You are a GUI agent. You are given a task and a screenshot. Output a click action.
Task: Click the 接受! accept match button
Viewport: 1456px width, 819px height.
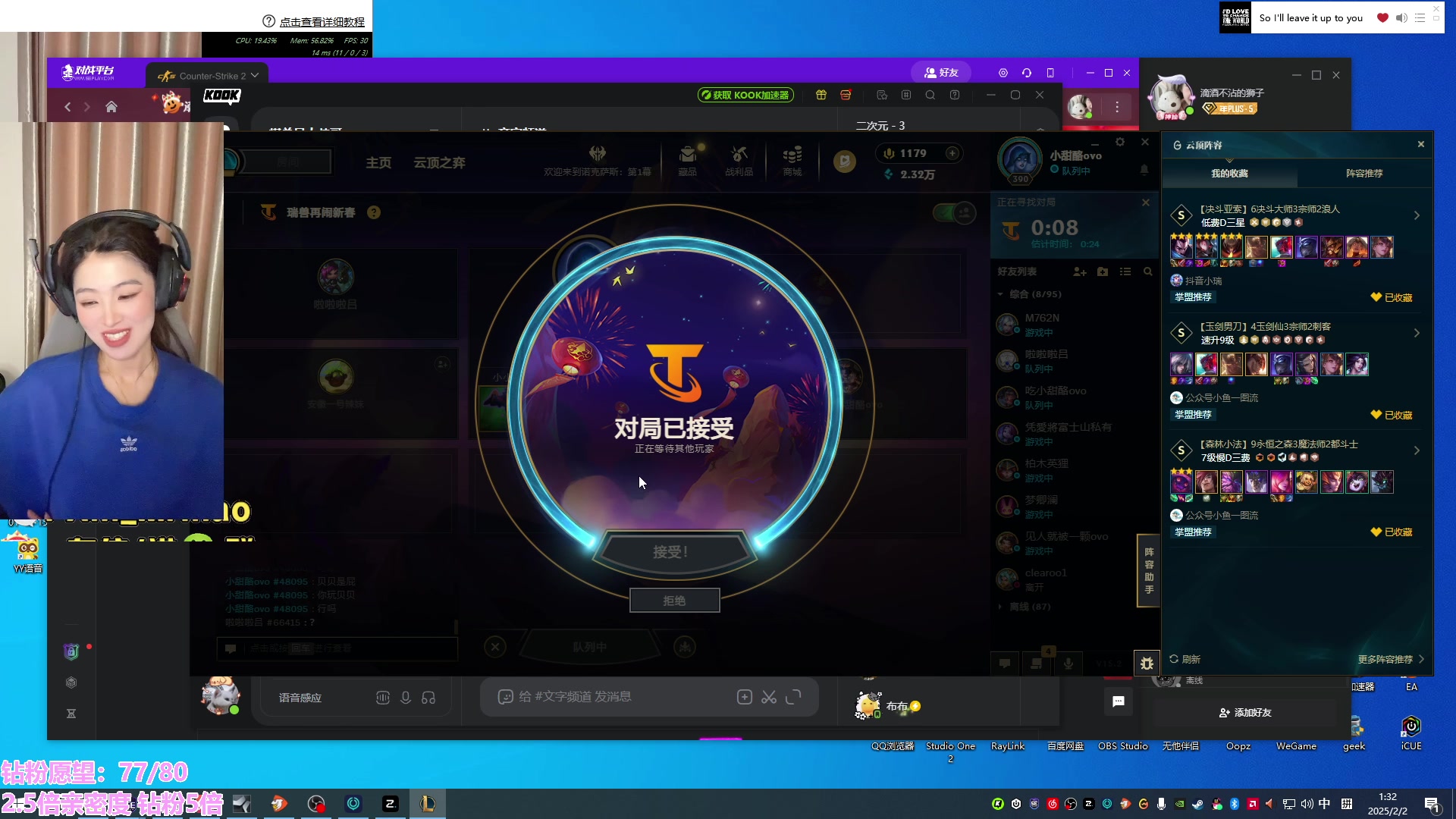pos(674,552)
